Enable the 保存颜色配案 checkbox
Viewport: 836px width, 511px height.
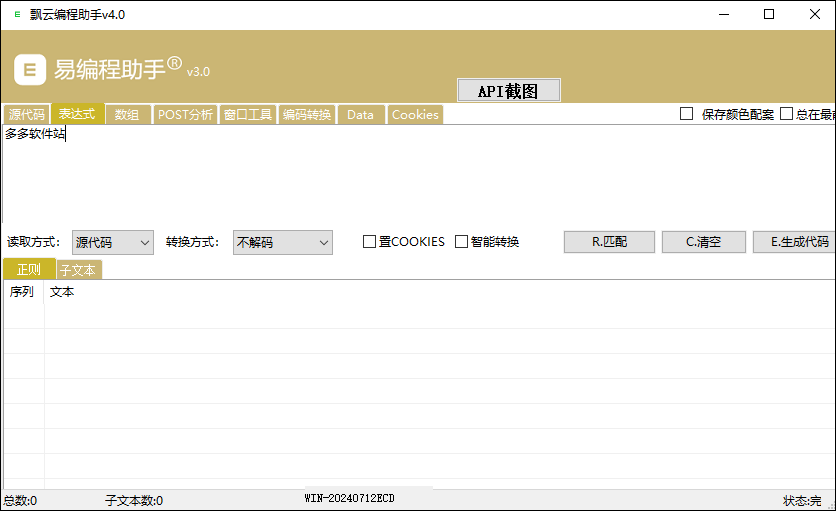click(x=687, y=114)
